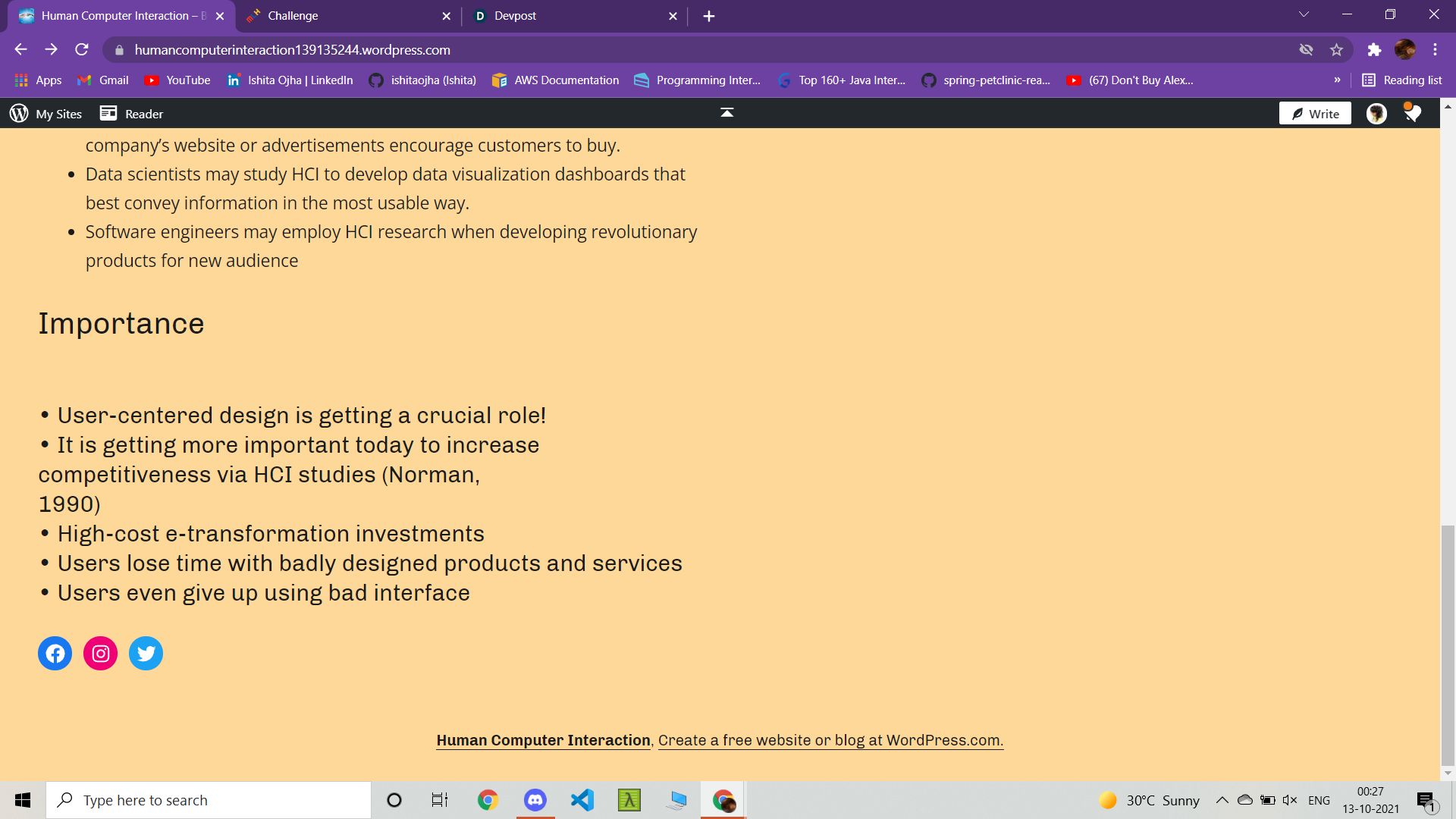Click the Write button
The height and width of the screenshot is (819, 1456).
tap(1315, 114)
